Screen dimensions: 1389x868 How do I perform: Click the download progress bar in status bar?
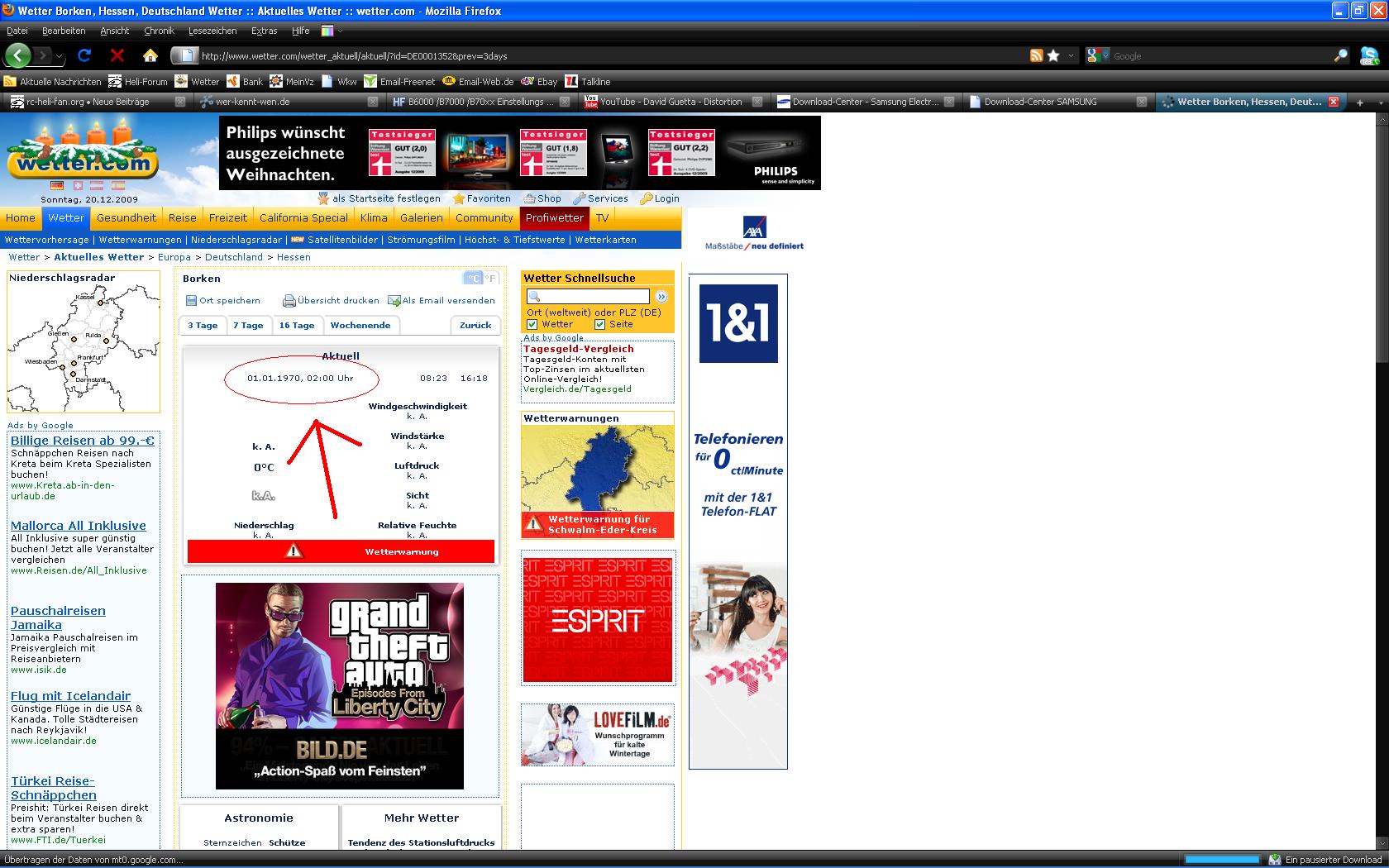pos(1222,860)
